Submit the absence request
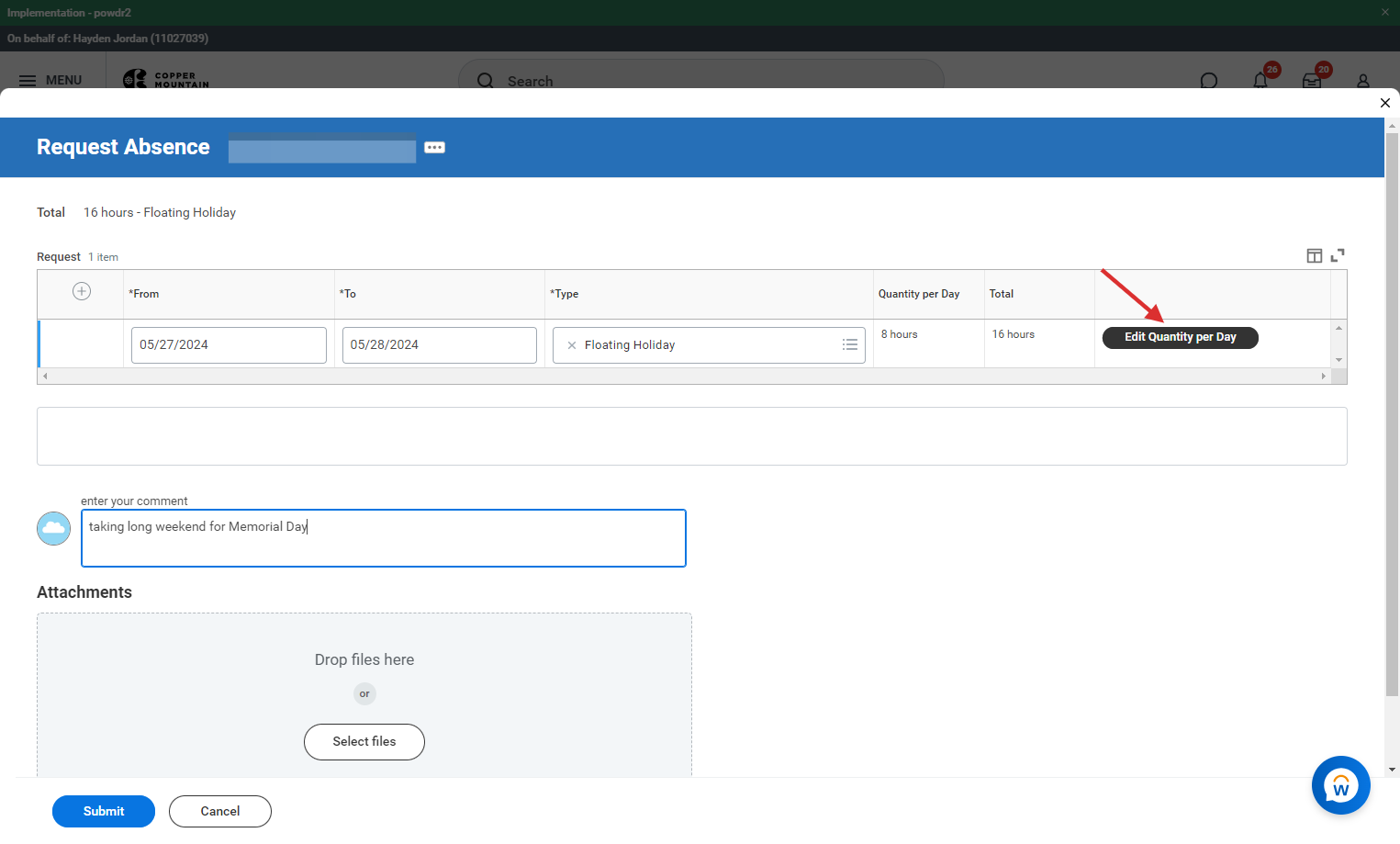This screenshot has height=844, width=1400. pyautogui.click(x=104, y=811)
